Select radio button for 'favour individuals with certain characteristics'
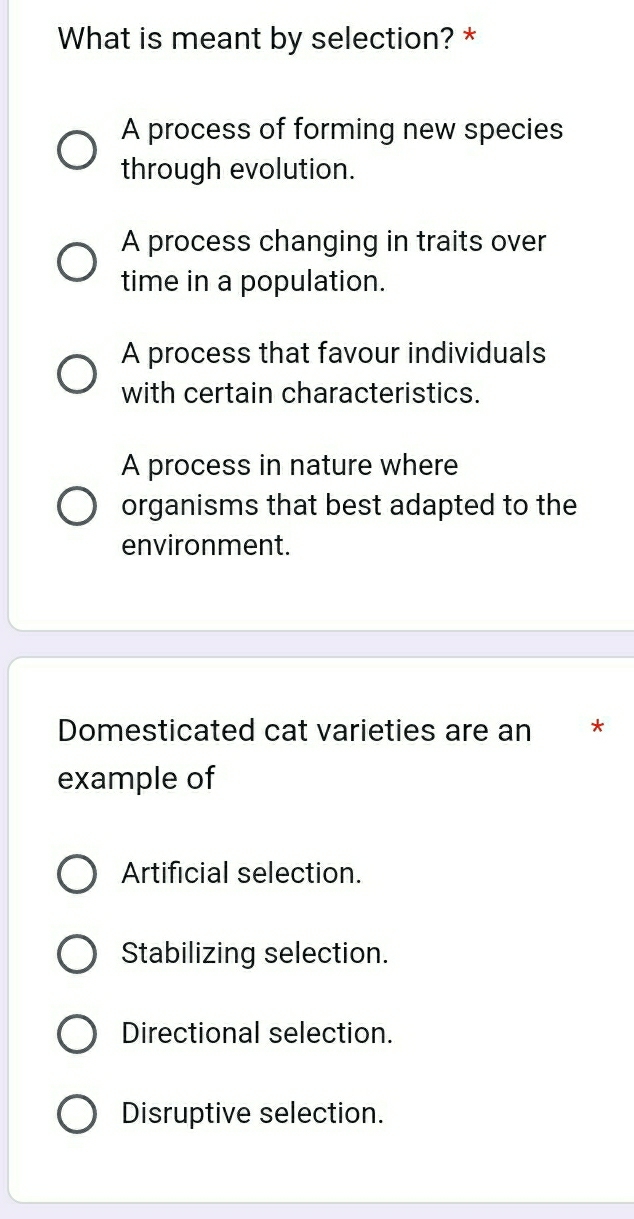Image resolution: width=634 pixels, height=1219 pixels. (77, 374)
